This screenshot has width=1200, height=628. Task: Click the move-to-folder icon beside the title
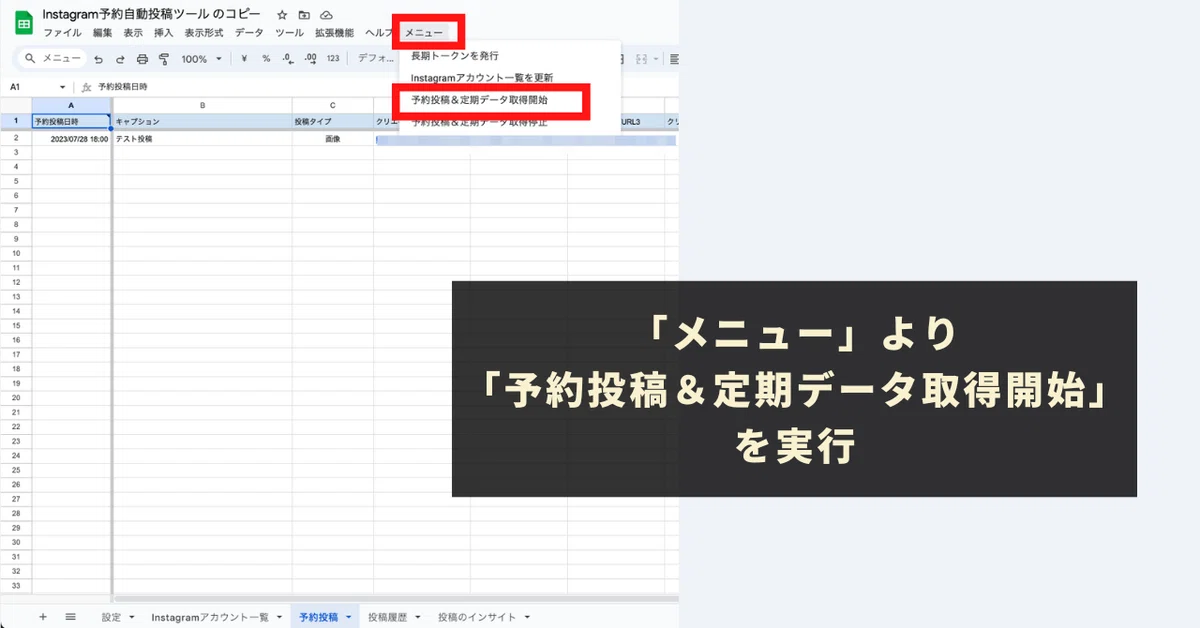coord(304,15)
